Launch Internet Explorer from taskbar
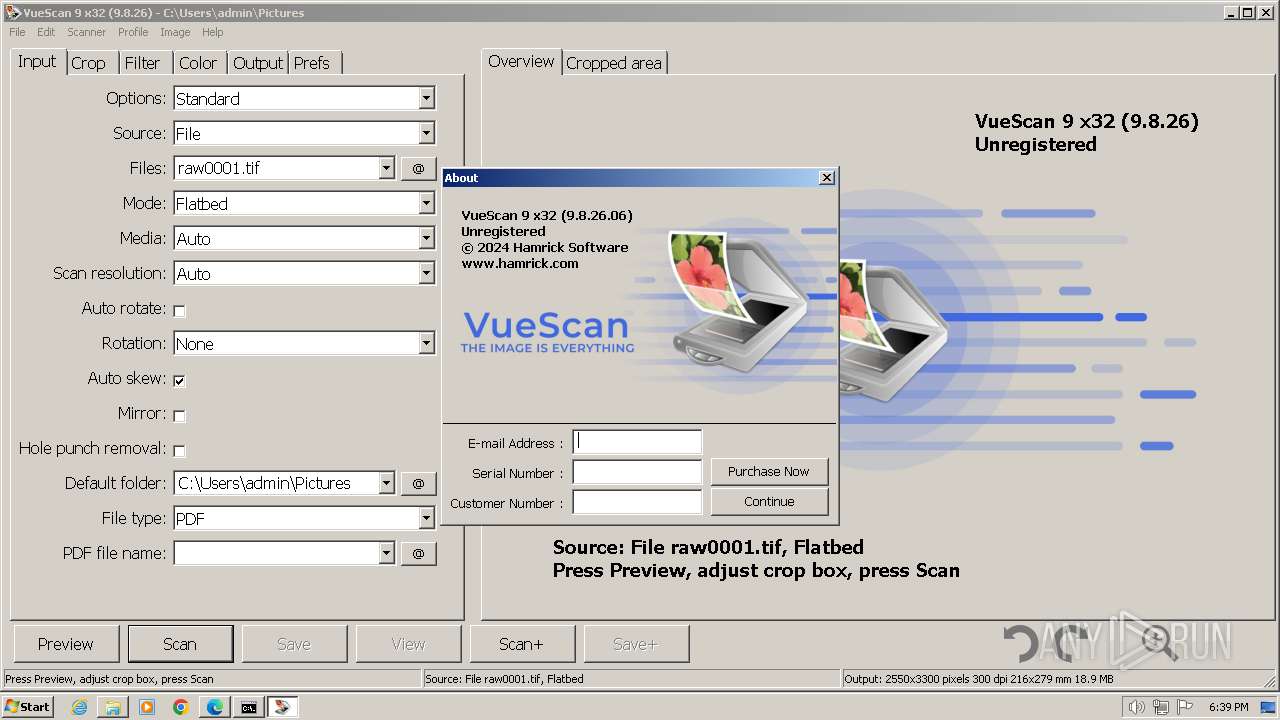 point(79,707)
